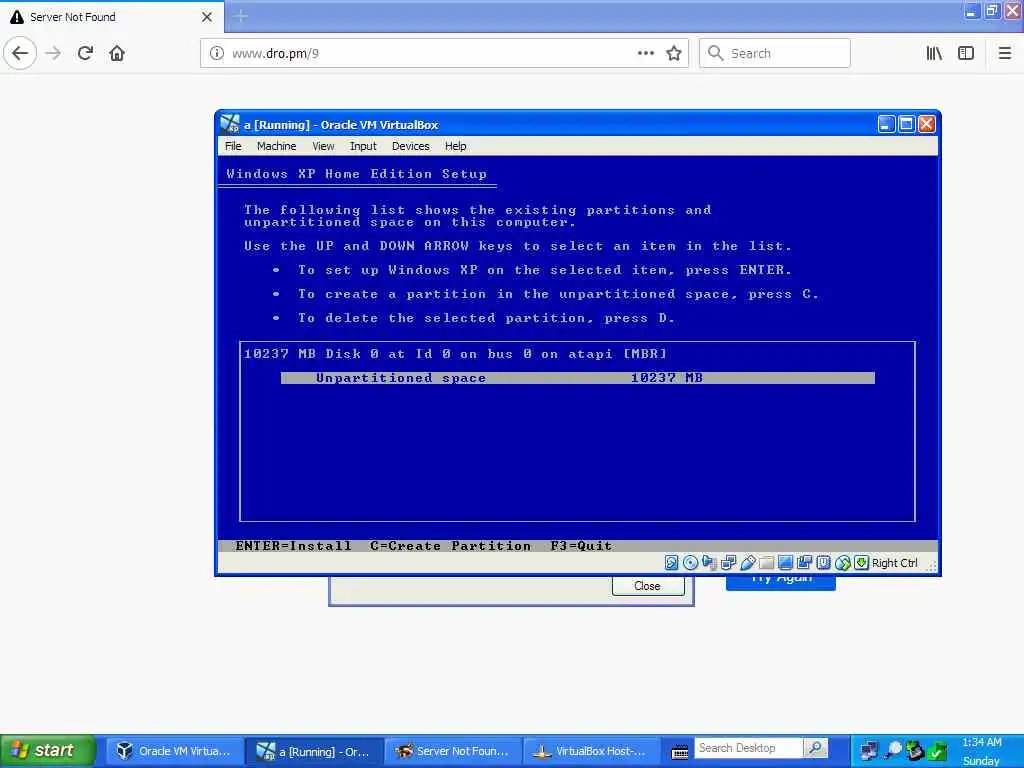Switch to 'a [Running]' taskbar button
1024x768 pixels.
pyautogui.click(x=313, y=751)
